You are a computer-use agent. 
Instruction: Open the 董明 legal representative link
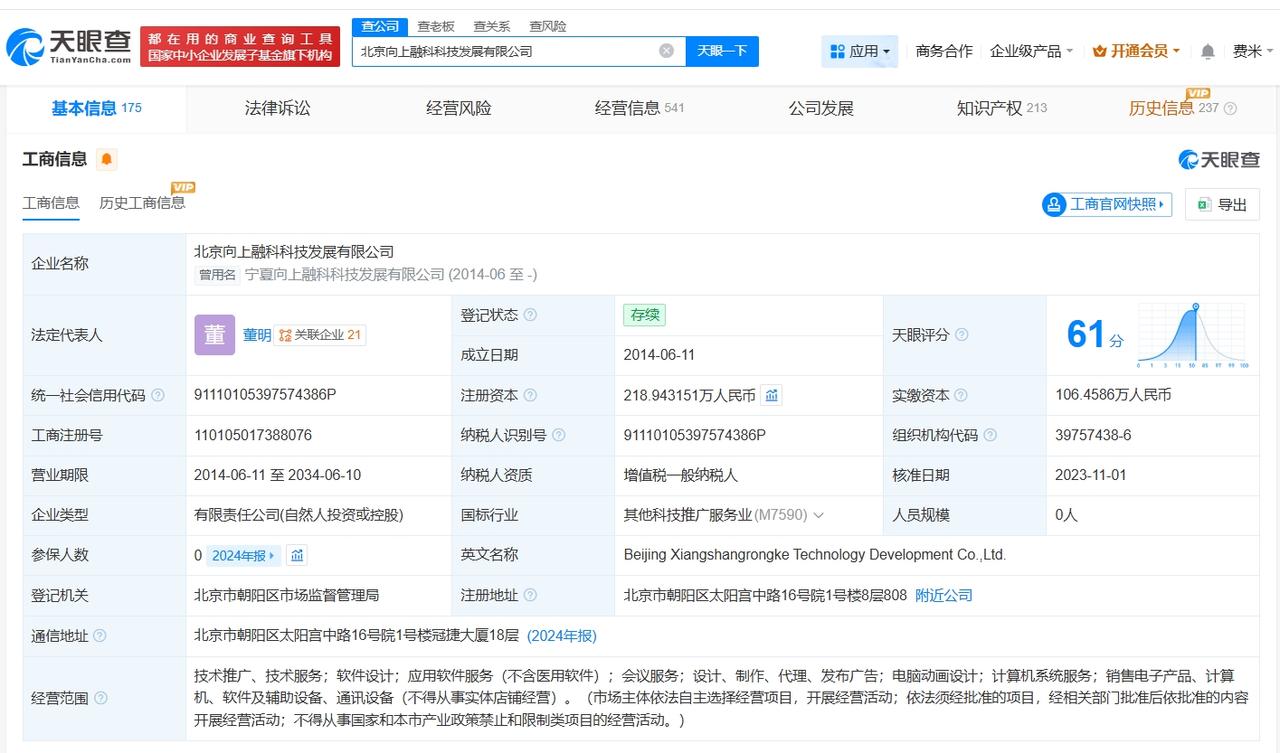click(257, 335)
